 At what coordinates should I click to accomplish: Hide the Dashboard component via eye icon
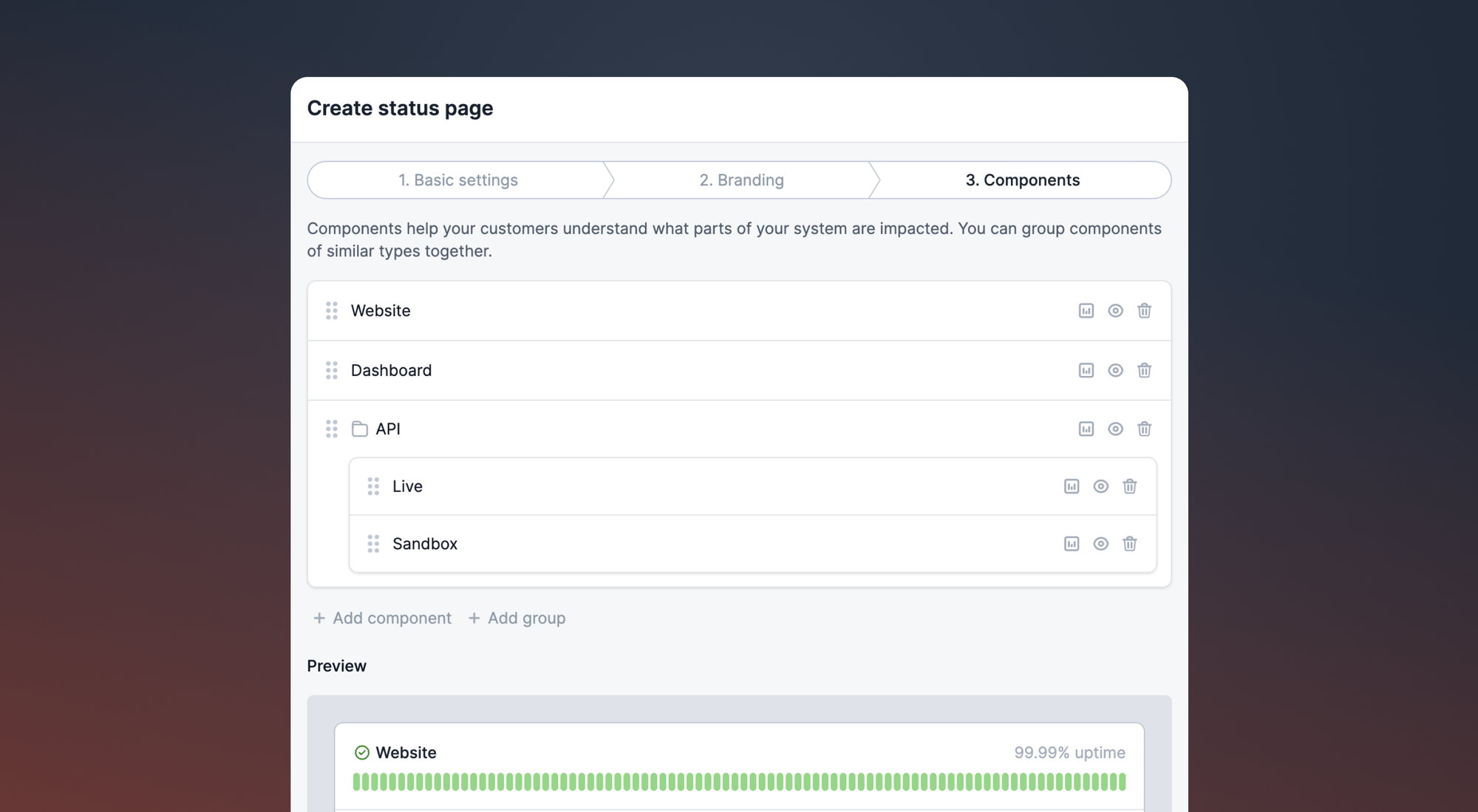pos(1115,370)
